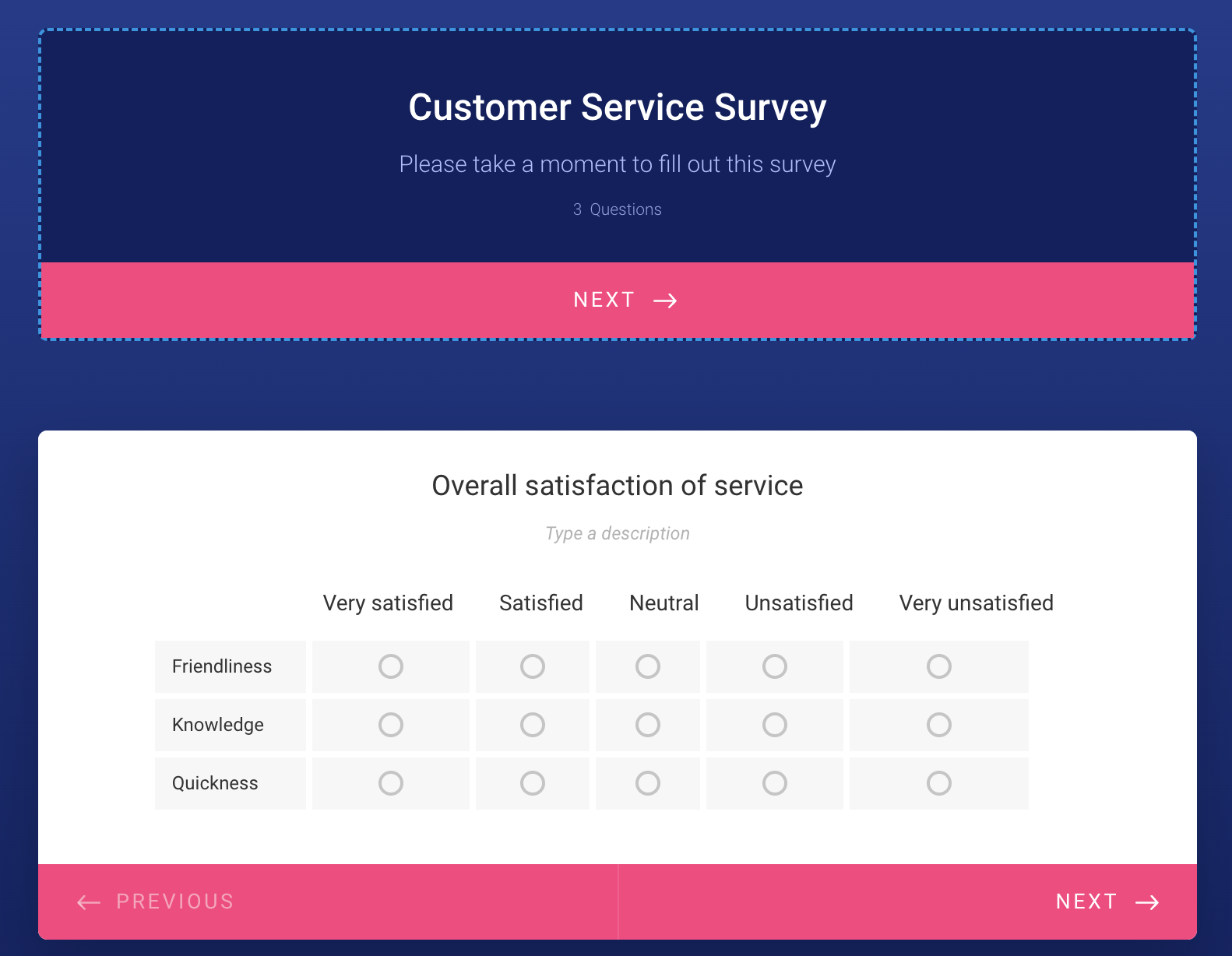The width and height of the screenshot is (1232, 956).
Task: Click the survey subtitle text to edit
Action: pyautogui.click(x=617, y=164)
